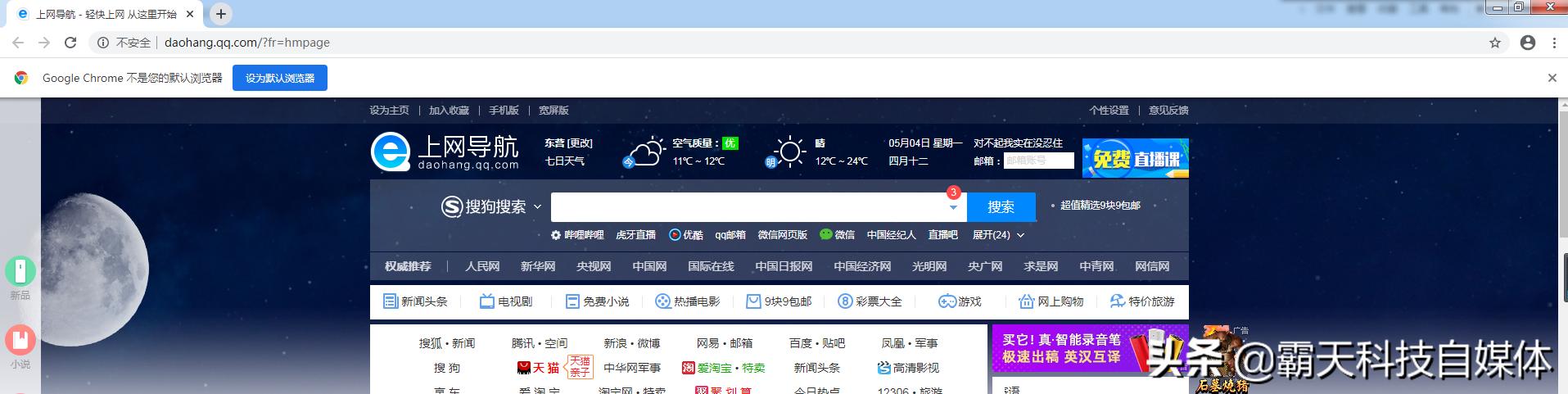
Task: Switch to 宽屏版 layout
Action: pos(554,111)
